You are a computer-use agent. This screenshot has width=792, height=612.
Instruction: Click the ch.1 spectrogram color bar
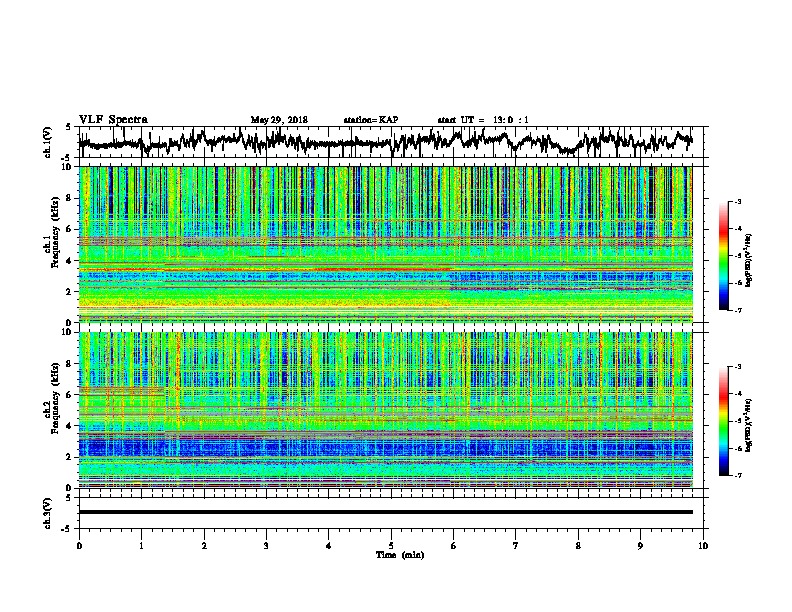[723, 256]
